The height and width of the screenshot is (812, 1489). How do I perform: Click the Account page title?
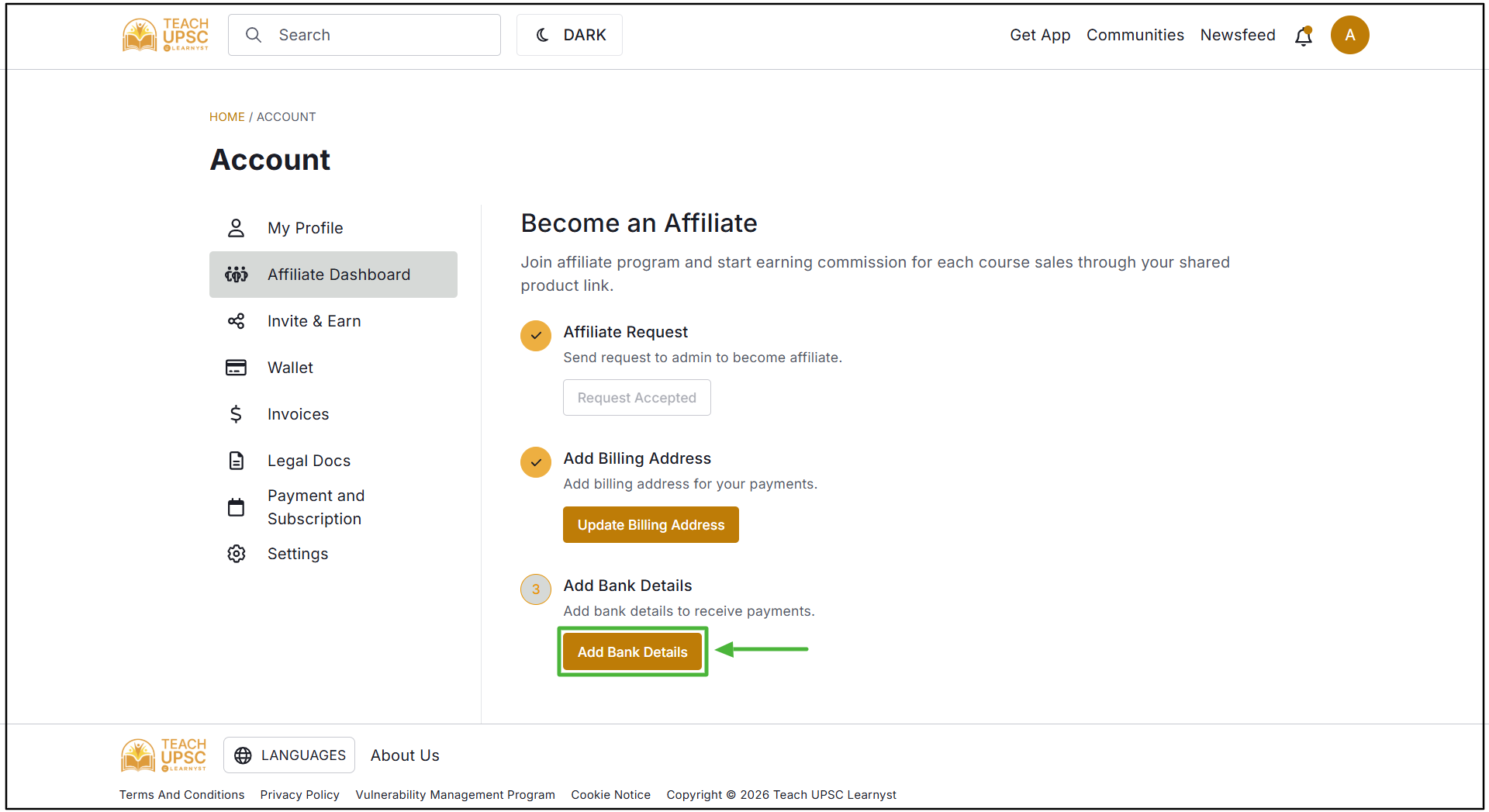(x=270, y=160)
